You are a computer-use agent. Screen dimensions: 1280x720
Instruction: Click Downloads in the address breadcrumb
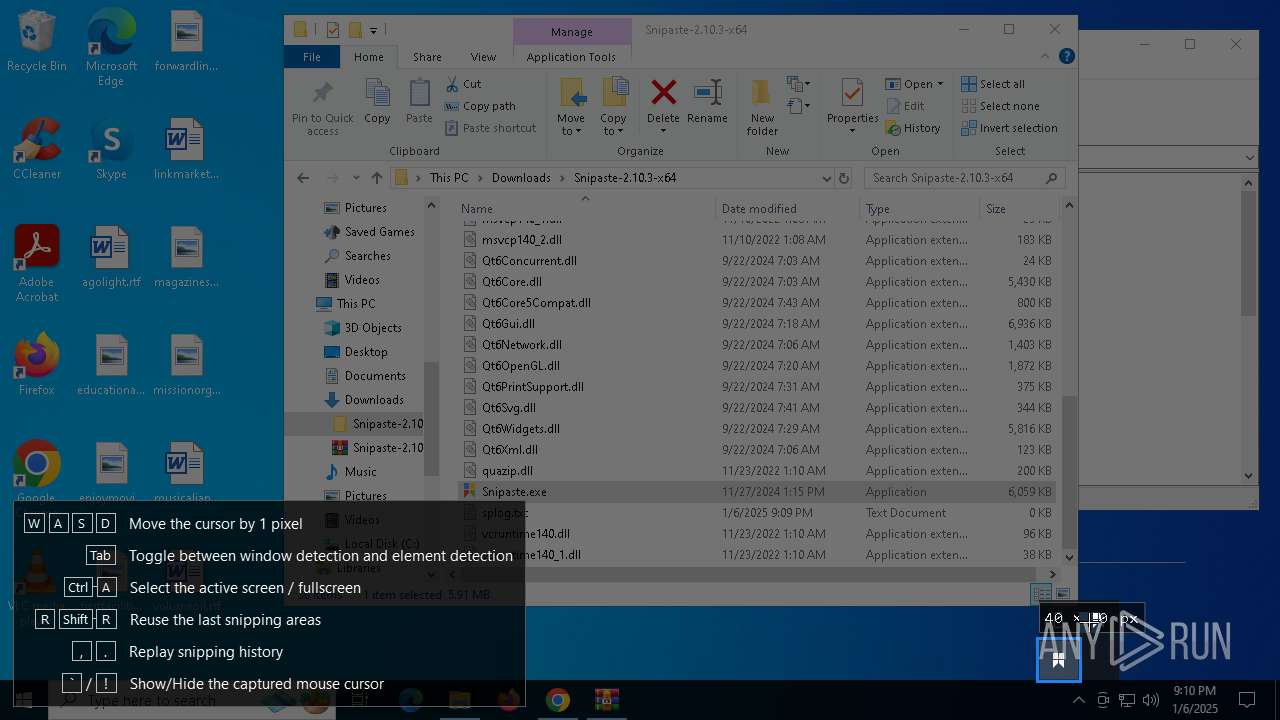point(521,178)
